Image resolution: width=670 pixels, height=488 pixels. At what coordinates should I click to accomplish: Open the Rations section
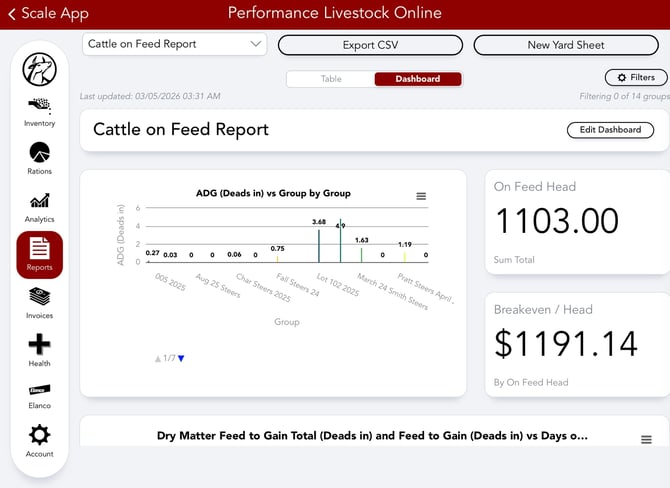[x=39, y=158]
